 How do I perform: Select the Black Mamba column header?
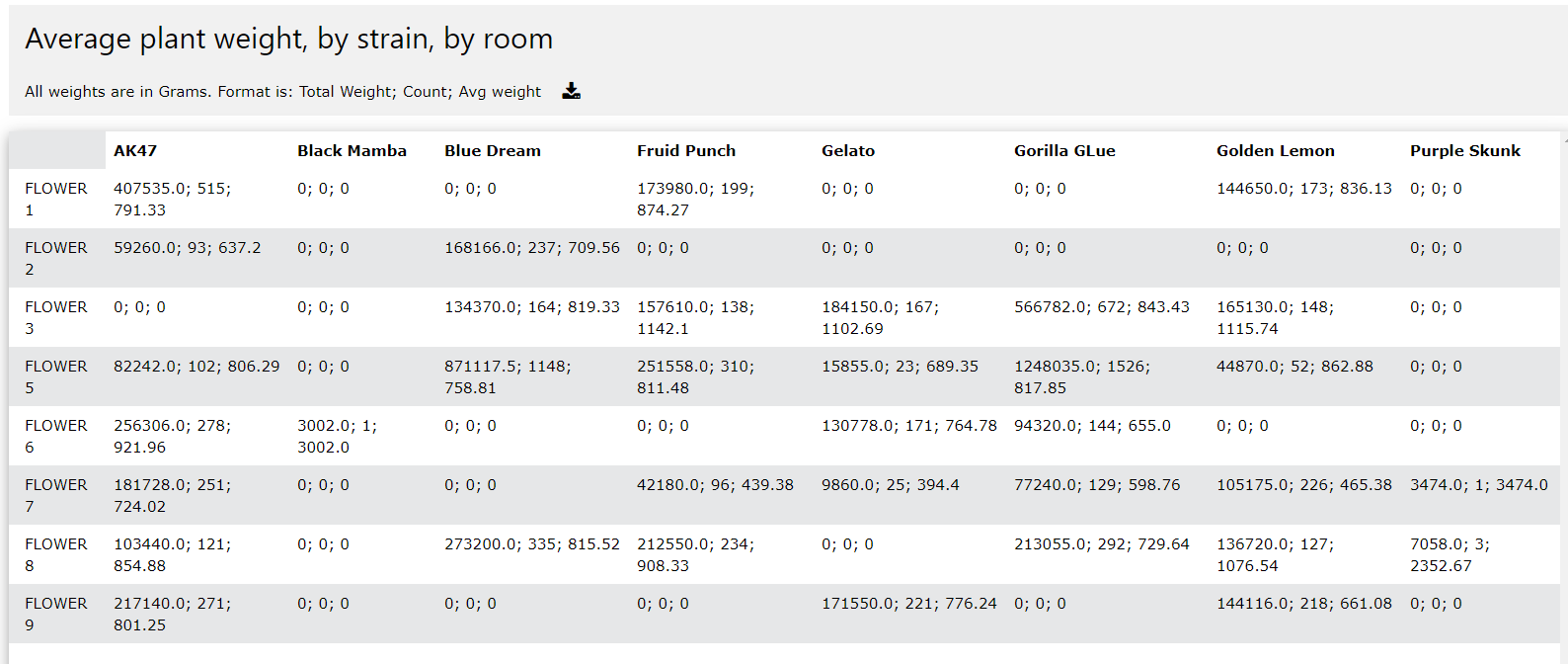[352, 151]
